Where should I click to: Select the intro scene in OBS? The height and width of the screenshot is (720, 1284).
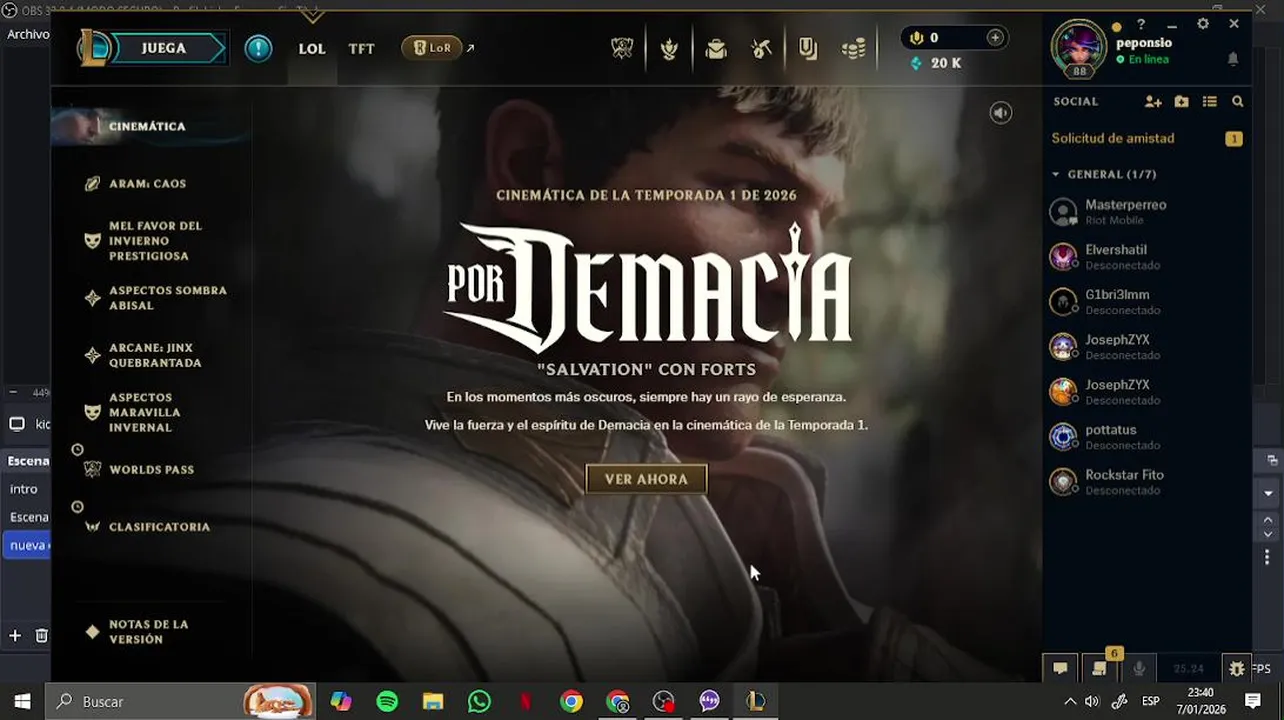pos(24,489)
